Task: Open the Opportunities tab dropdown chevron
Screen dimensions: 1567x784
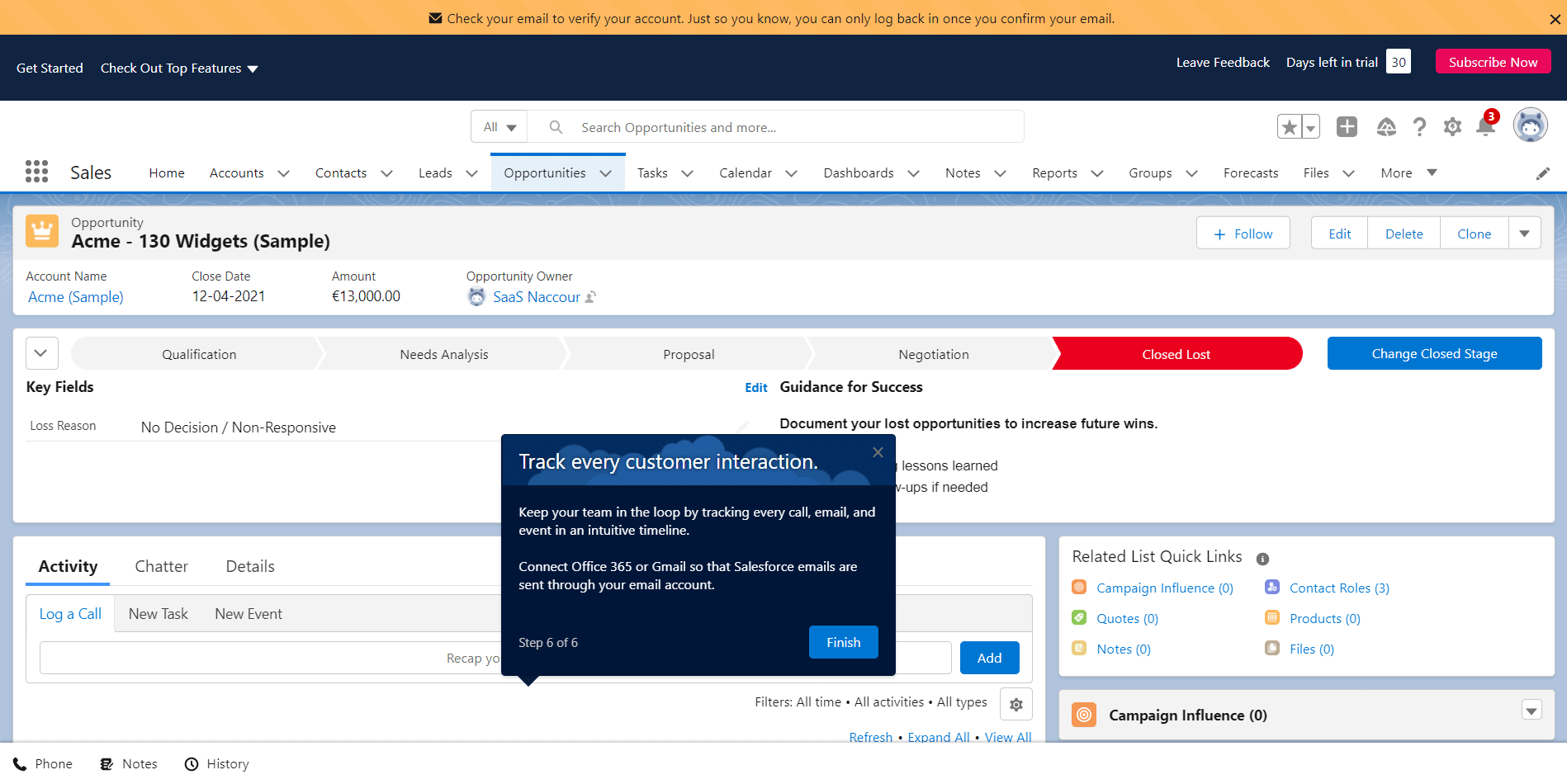Action: tap(606, 173)
